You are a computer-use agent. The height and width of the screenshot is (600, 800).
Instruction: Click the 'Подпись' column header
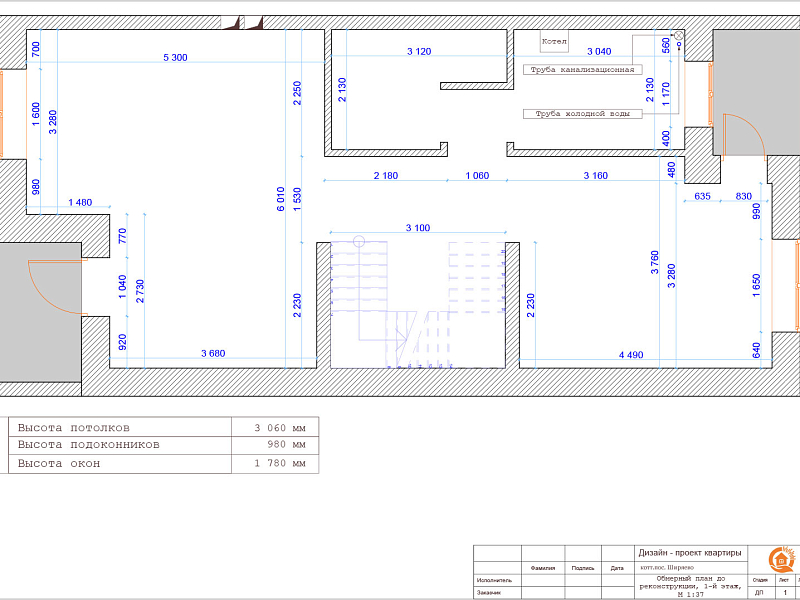tap(583, 568)
